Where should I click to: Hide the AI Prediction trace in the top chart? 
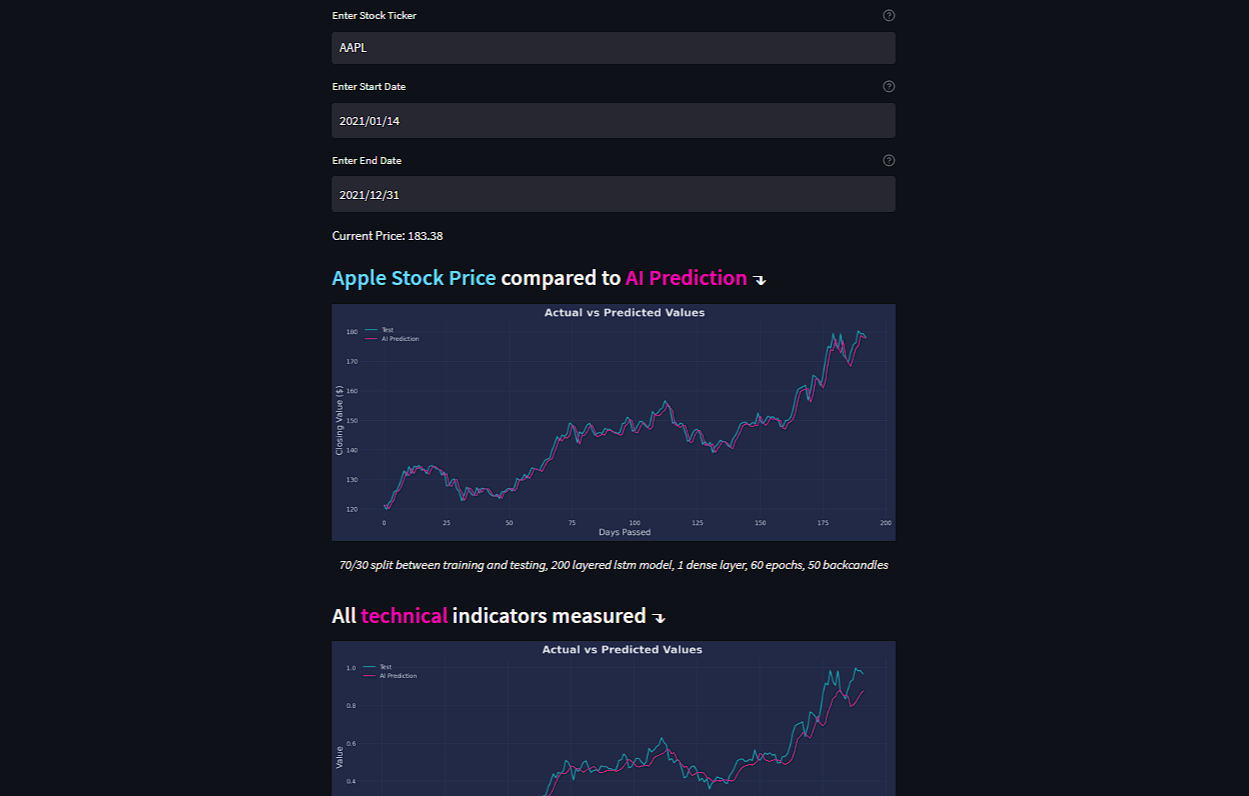398,338
